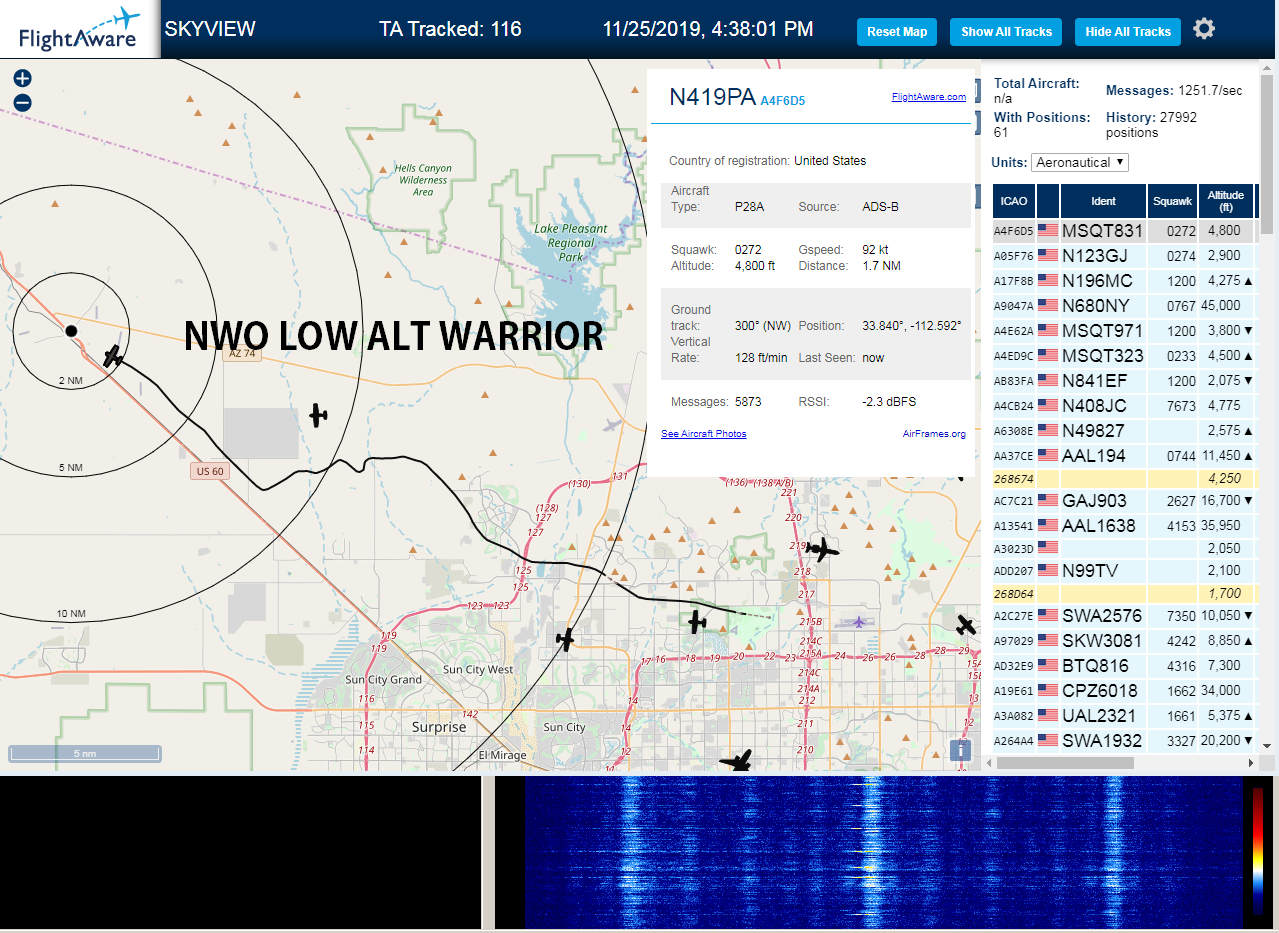This screenshot has width=1279, height=933.
Task: Click the Show All Tracks button
Action: (1006, 32)
